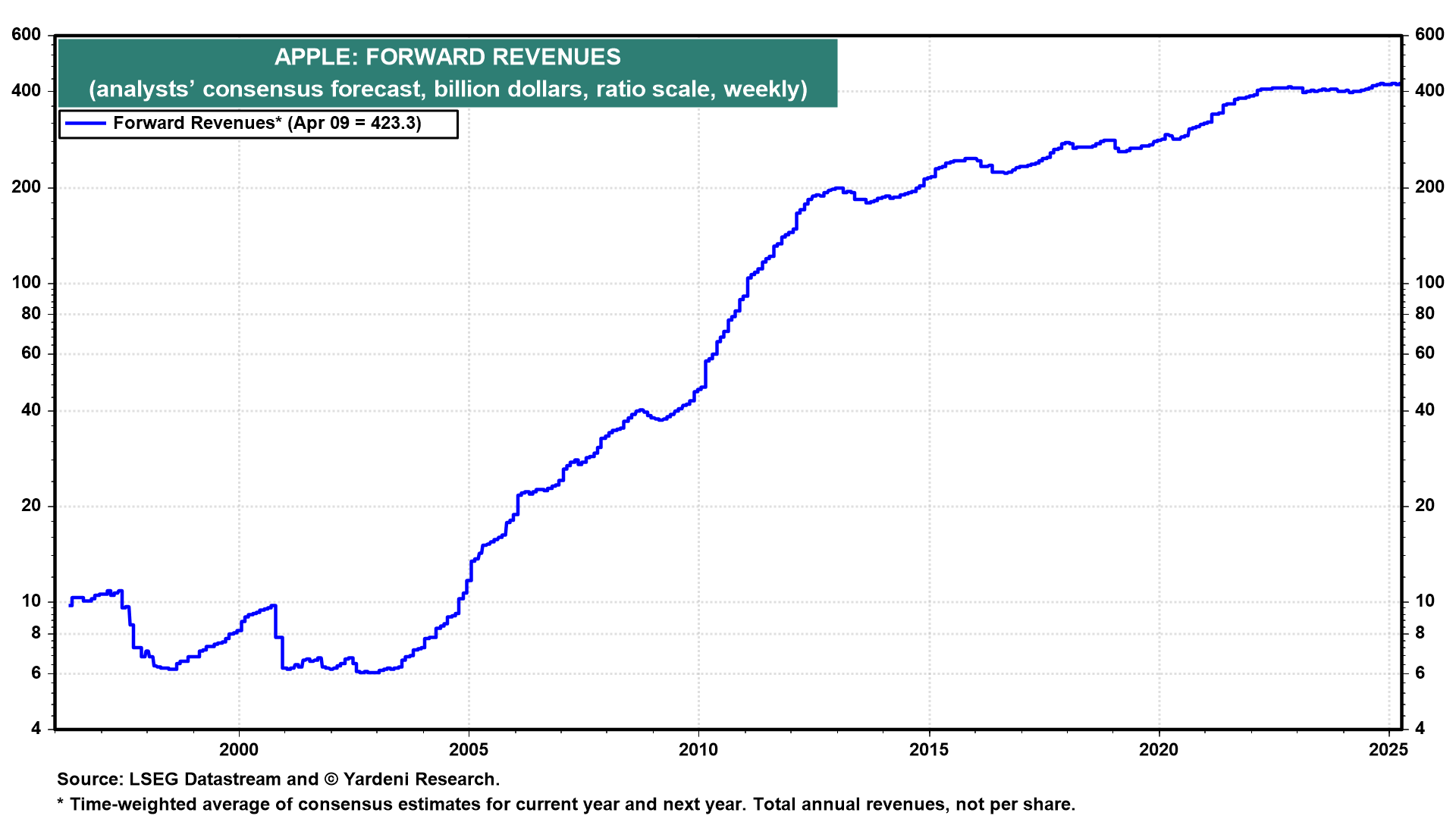This screenshot has width=1456, height=819.
Task: Click the 200 label on right axis
Action: tap(1429, 187)
